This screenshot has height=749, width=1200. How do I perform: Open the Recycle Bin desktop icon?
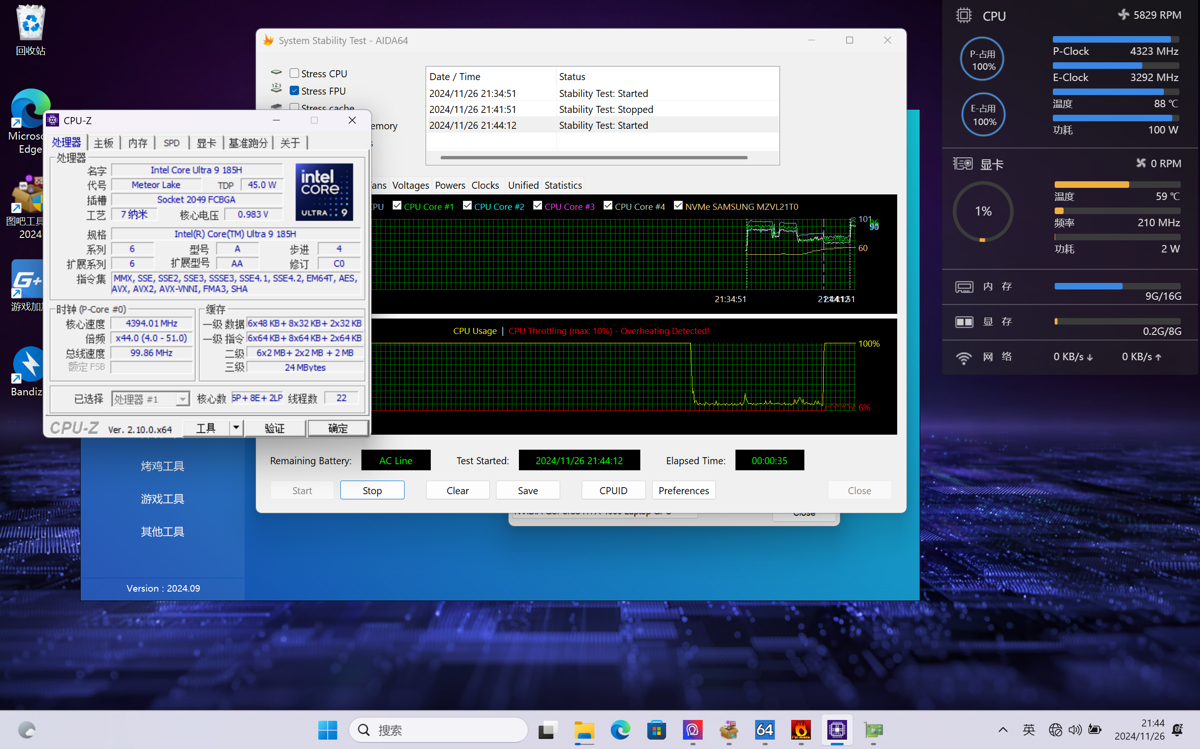click(x=30, y=30)
